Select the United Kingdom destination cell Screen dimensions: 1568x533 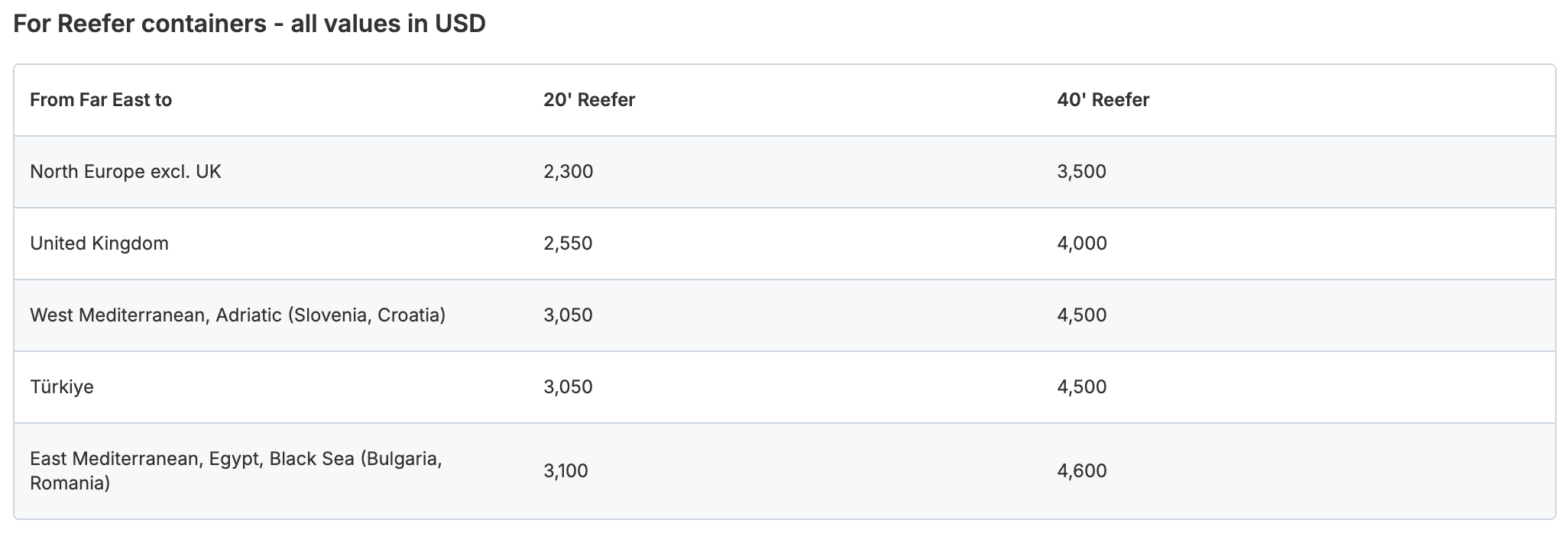[99, 244]
